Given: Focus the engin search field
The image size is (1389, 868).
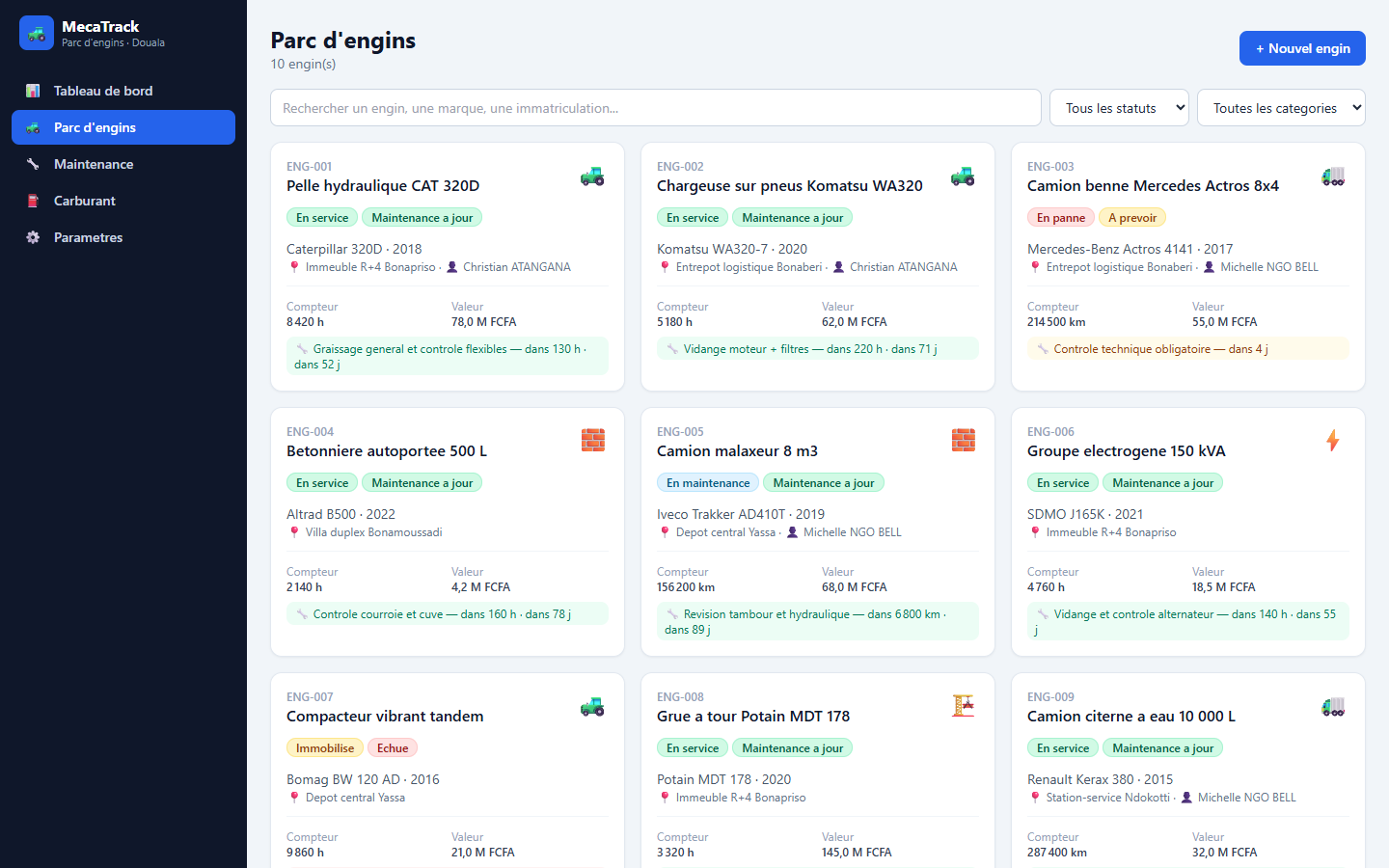Looking at the screenshot, I should 656,108.
